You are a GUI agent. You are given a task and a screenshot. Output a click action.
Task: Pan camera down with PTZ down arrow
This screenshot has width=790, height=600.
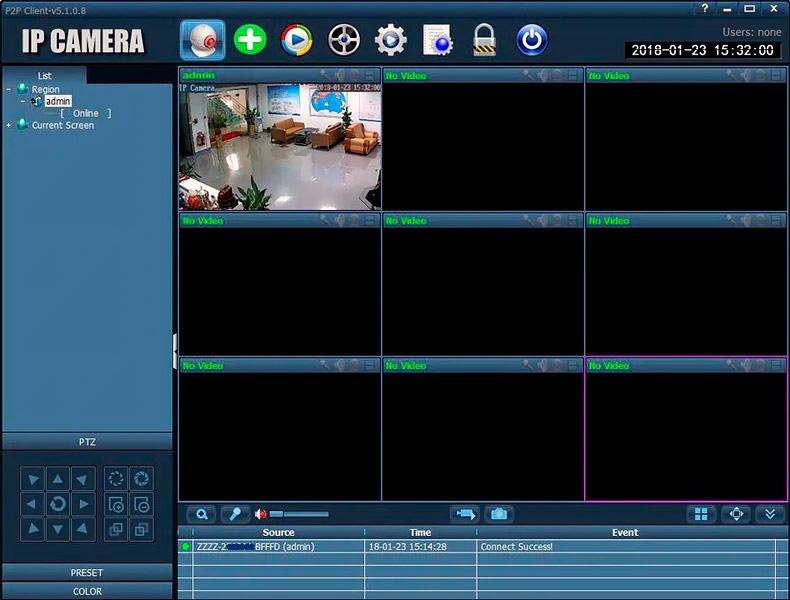point(58,529)
